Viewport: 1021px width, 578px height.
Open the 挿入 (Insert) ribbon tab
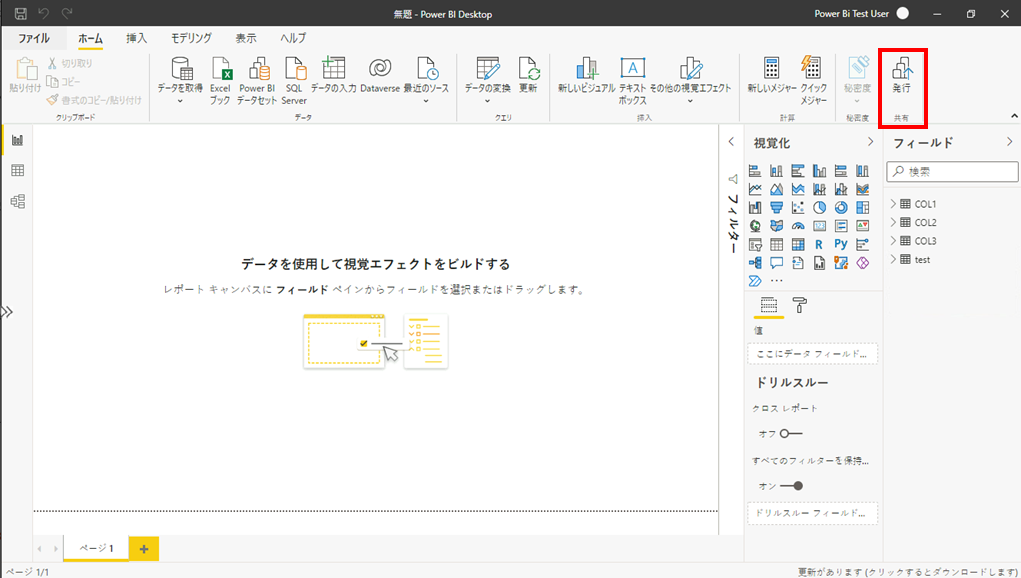(136, 38)
